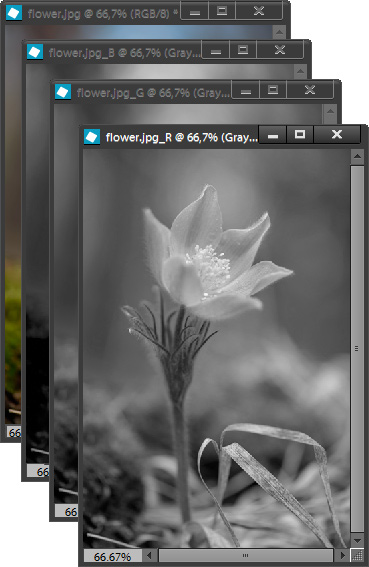
Task: Click the red channel flower image canvas
Action: [216, 348]
